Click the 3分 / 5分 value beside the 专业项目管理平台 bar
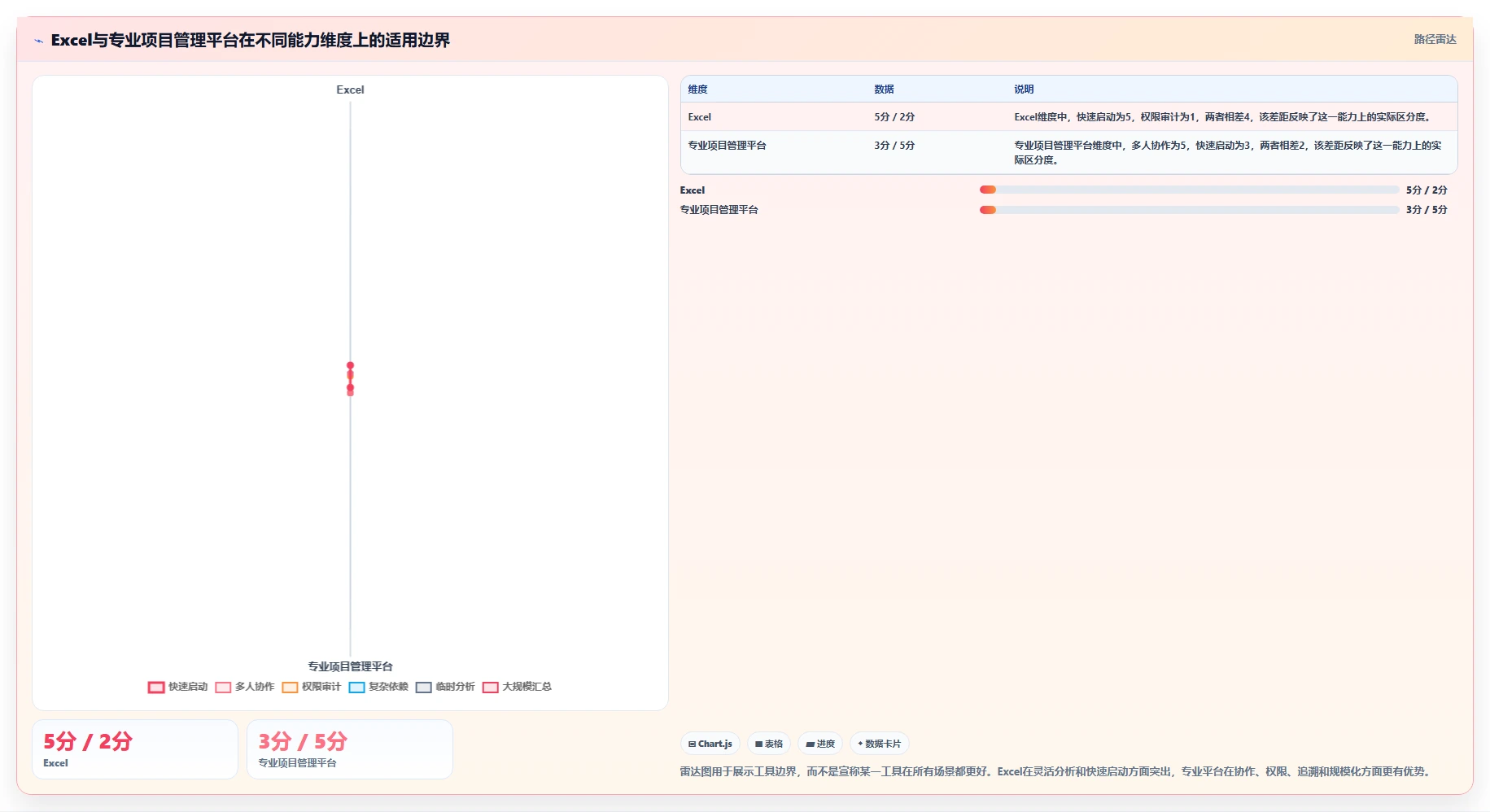 coord(1427,210)
